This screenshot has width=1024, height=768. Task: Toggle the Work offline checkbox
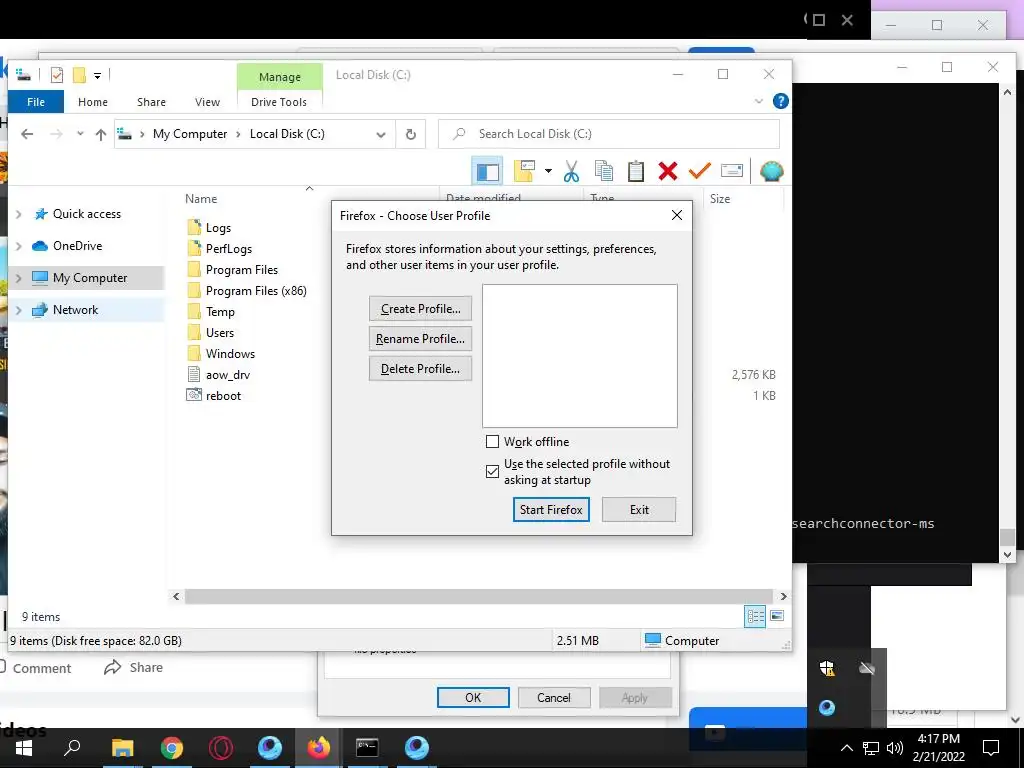492,442
